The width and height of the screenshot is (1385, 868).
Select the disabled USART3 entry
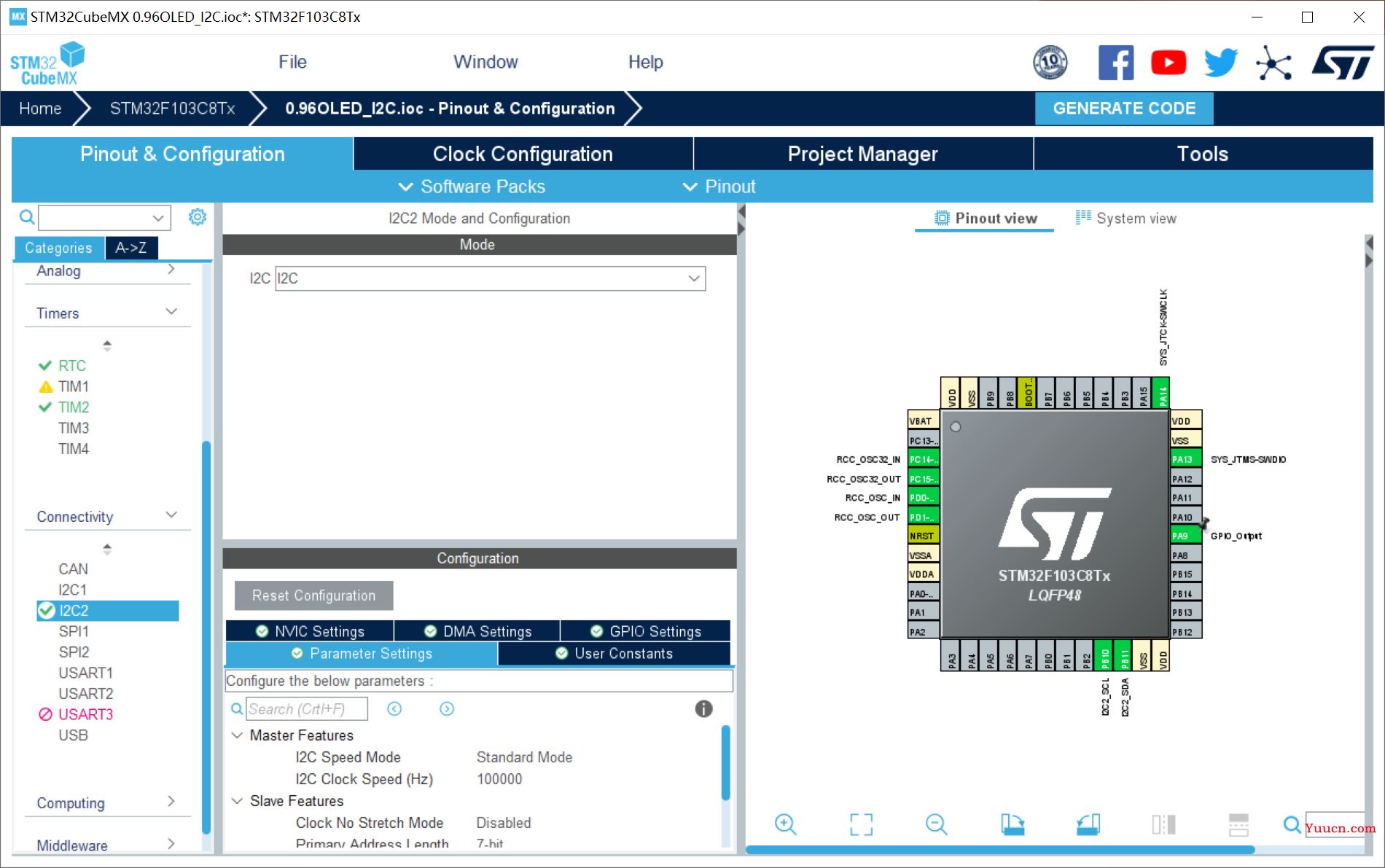[x=85, y=714]
